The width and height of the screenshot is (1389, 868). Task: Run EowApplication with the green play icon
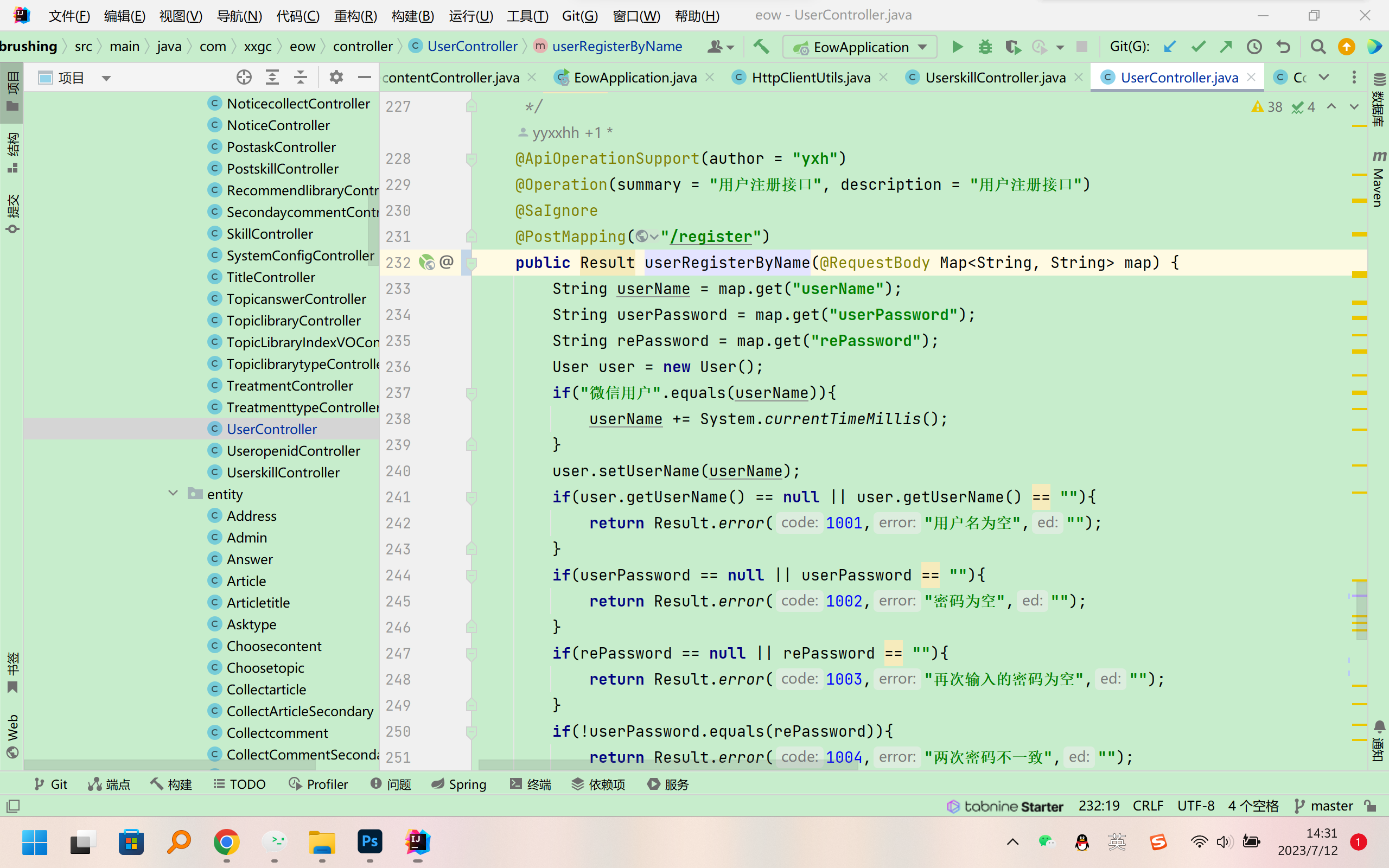click(x=957, y=47)
